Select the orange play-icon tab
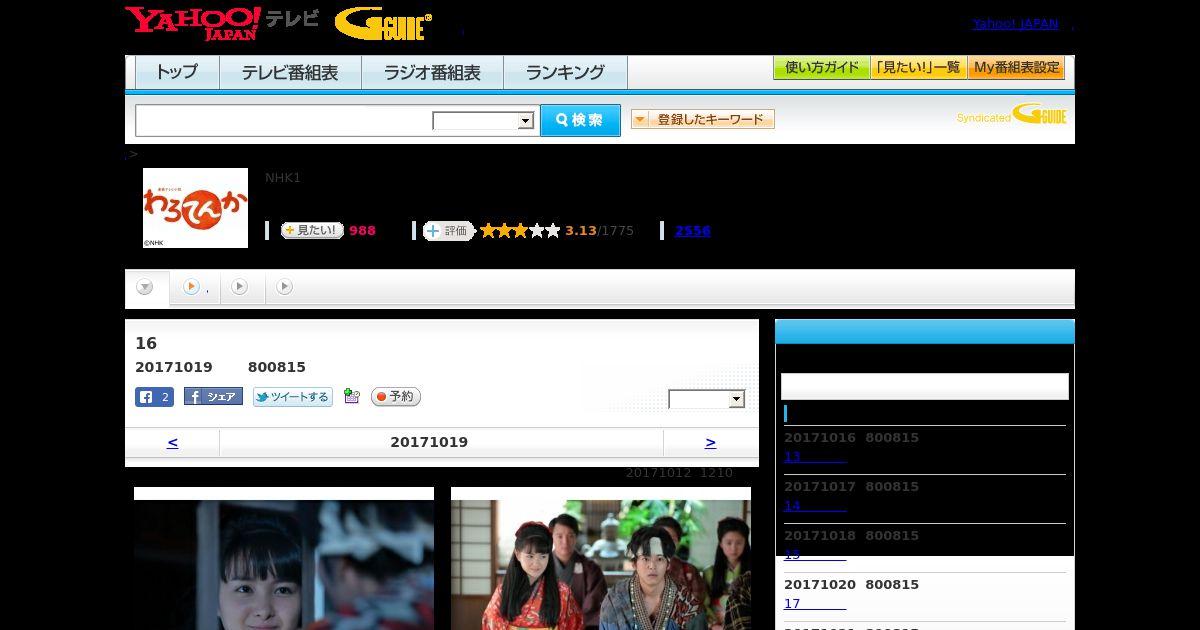 [x=194, y=287]
